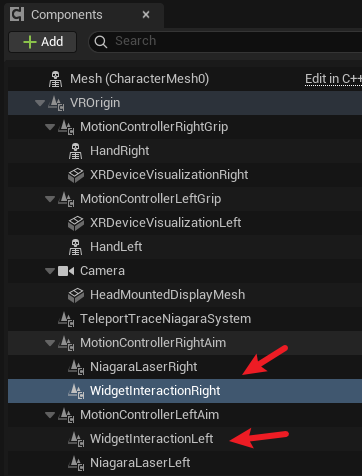Image resolution: width=362 pixels, height=476 pixels.
Task: Click the camera icon next to Camera
Action: [66, 271]
